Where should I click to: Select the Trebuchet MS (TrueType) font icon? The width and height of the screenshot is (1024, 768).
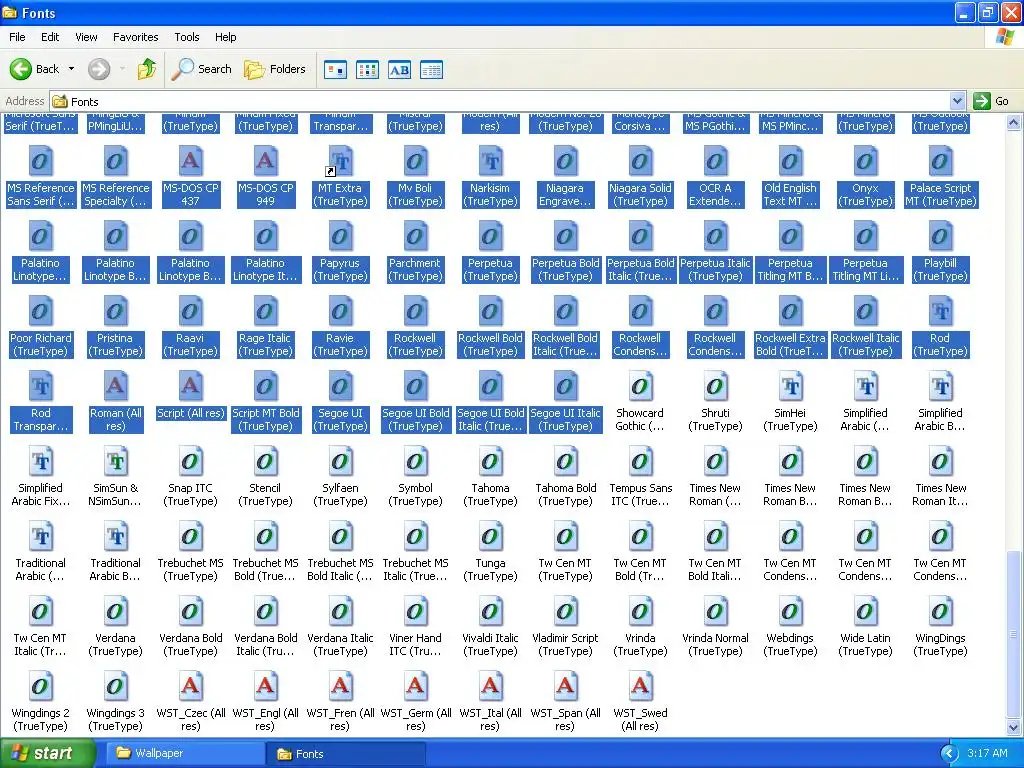pyautogui.click(x=190, y=537)
